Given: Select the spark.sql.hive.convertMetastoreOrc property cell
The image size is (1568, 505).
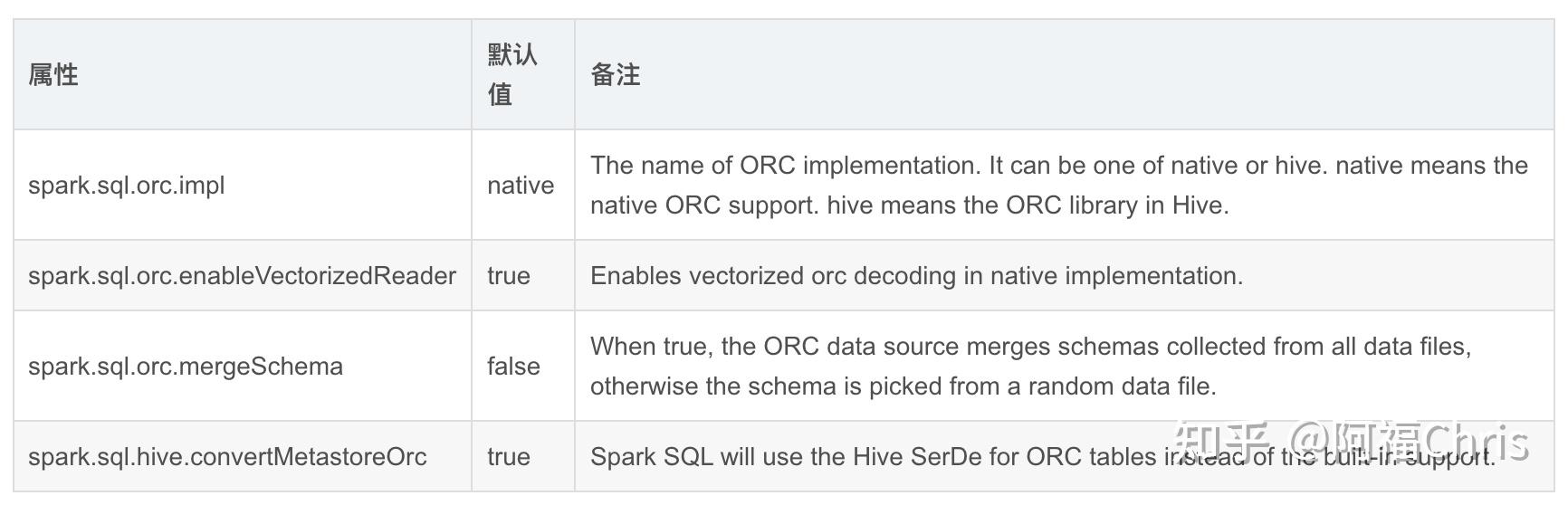Looking at the screenshot, I should 242,456.
